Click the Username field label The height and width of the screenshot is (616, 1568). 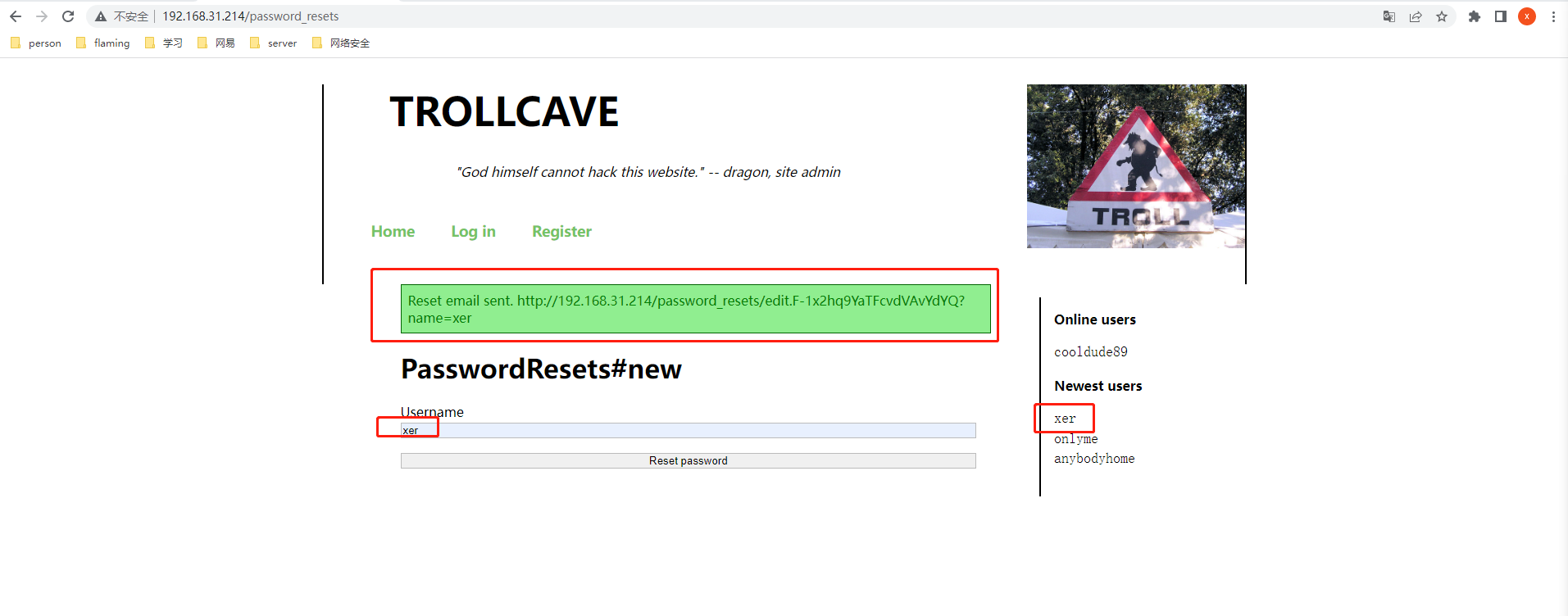[432, 412]
